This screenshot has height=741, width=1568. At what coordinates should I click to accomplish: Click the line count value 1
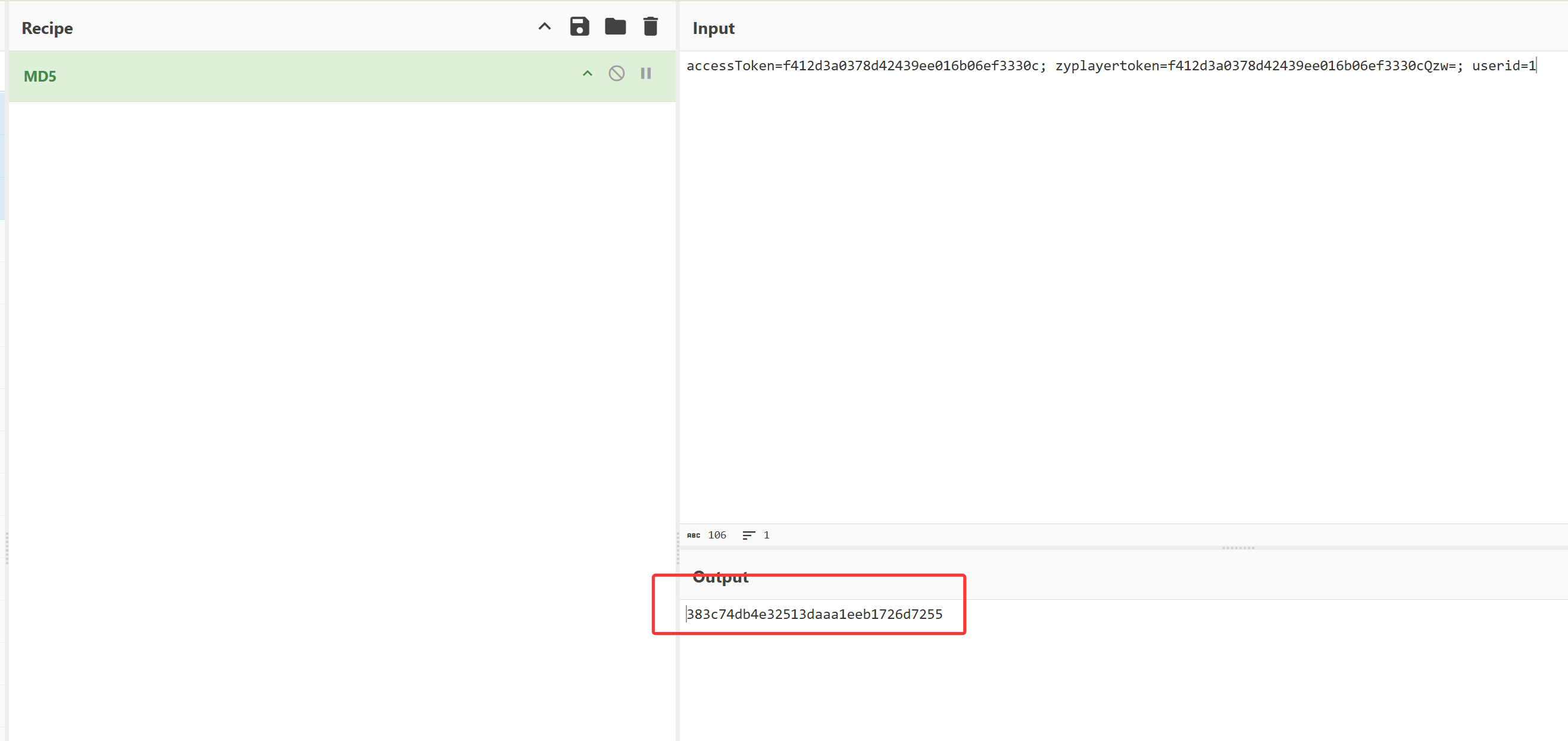coord(766,535)
